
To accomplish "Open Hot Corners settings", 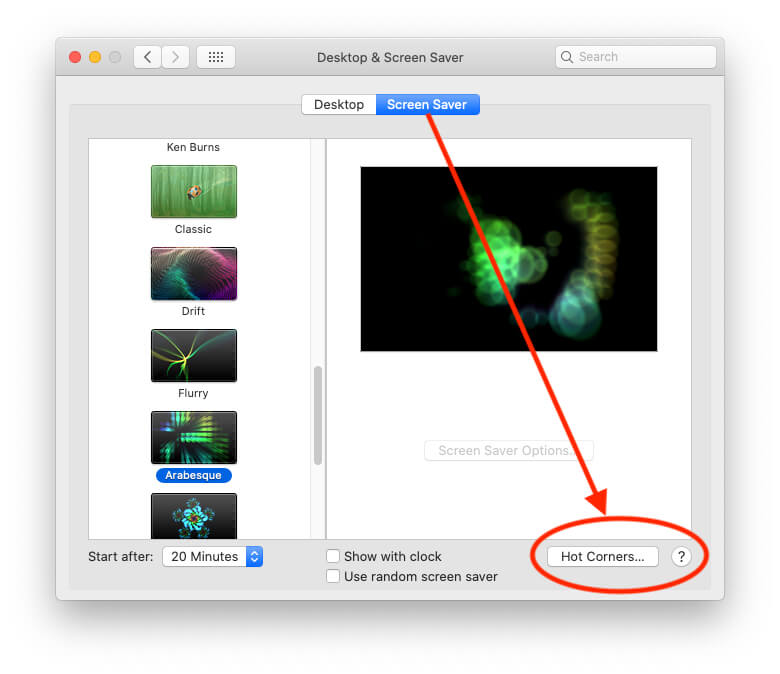I will pos(602,557).
